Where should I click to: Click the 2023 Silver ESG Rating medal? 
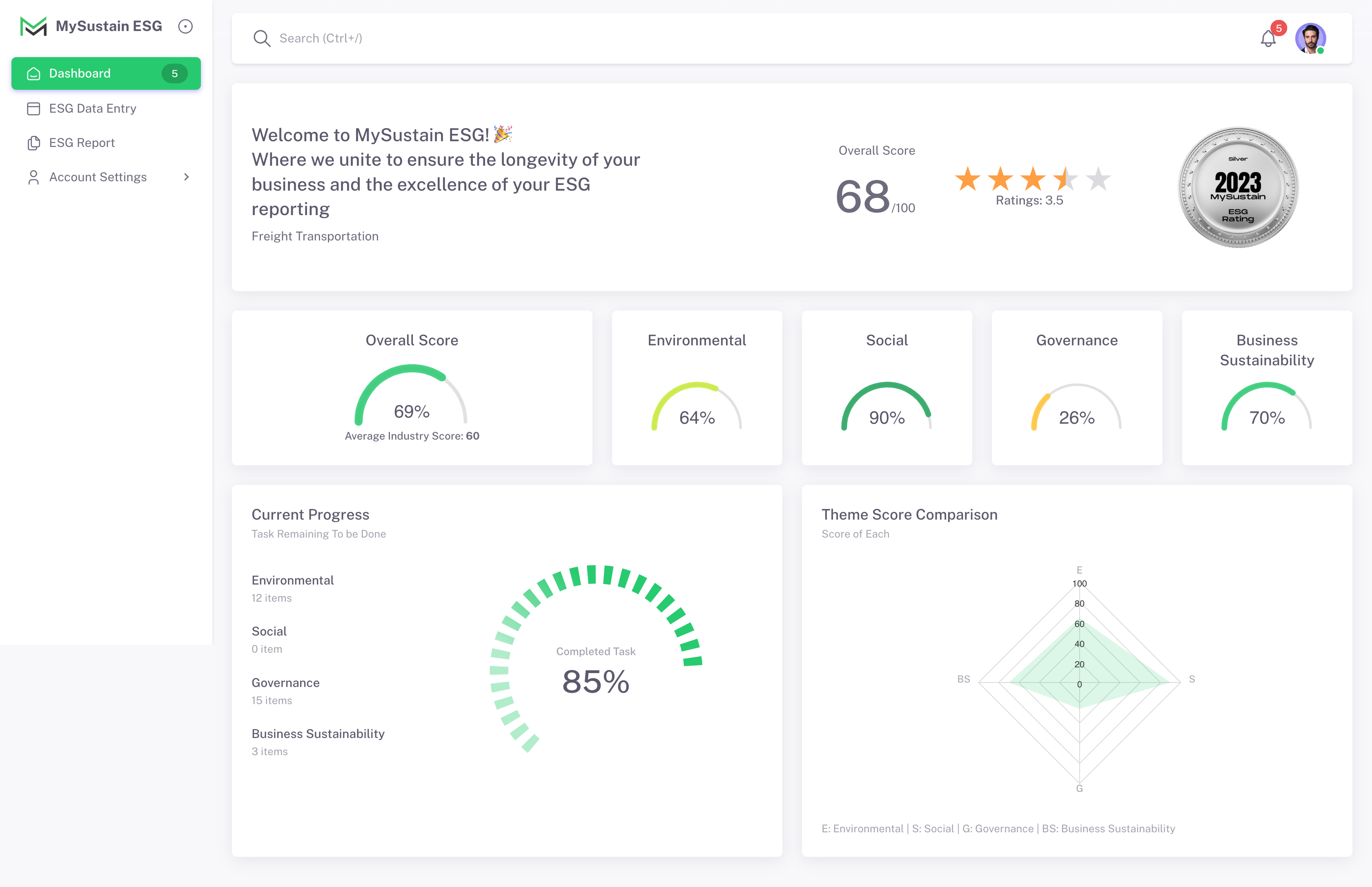click(x=1238, y=187)
